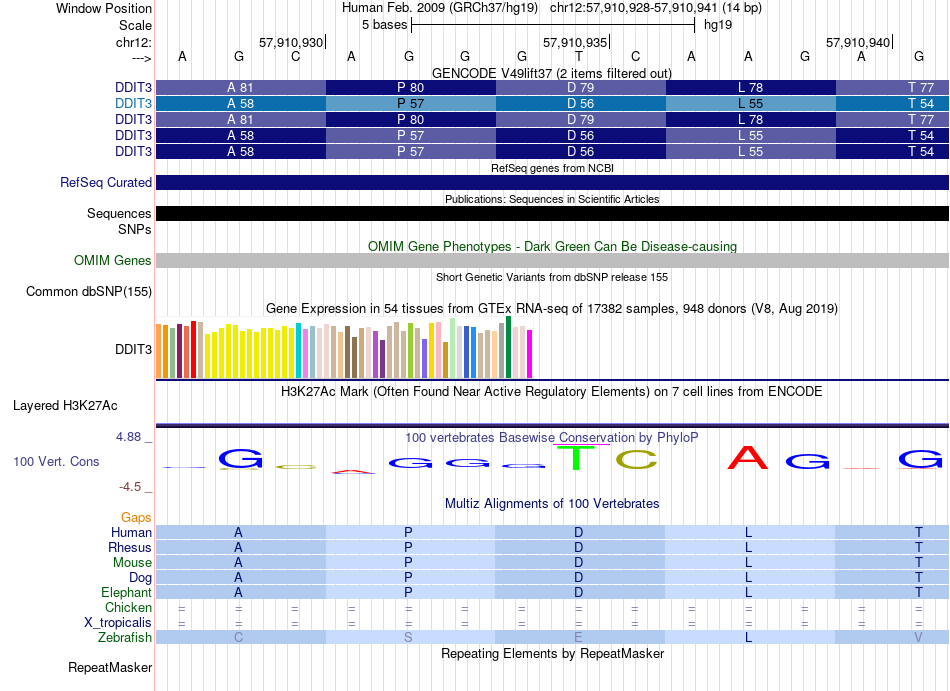Click the D residue in Mouse row
The width and height of the screenshot is (950, 691).
(x=579, y=563)
